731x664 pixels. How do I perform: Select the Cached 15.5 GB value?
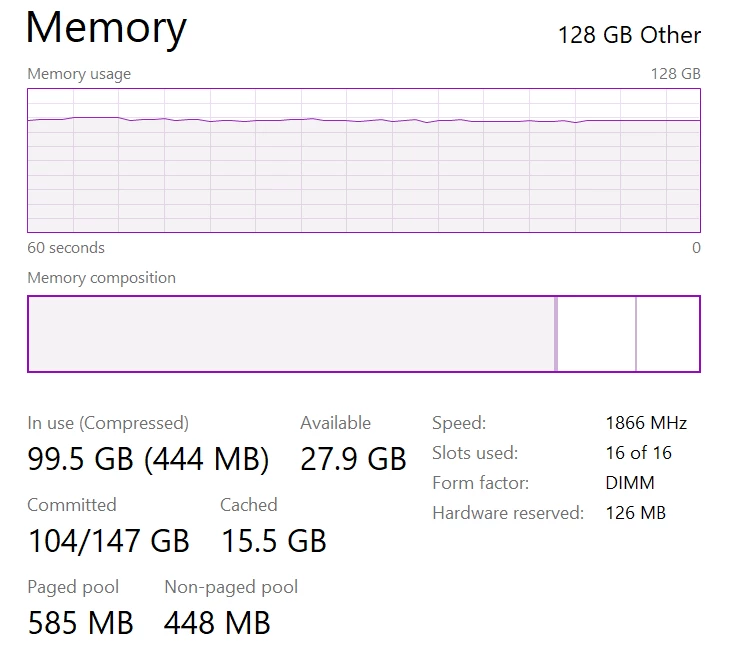tap(273, 541)
